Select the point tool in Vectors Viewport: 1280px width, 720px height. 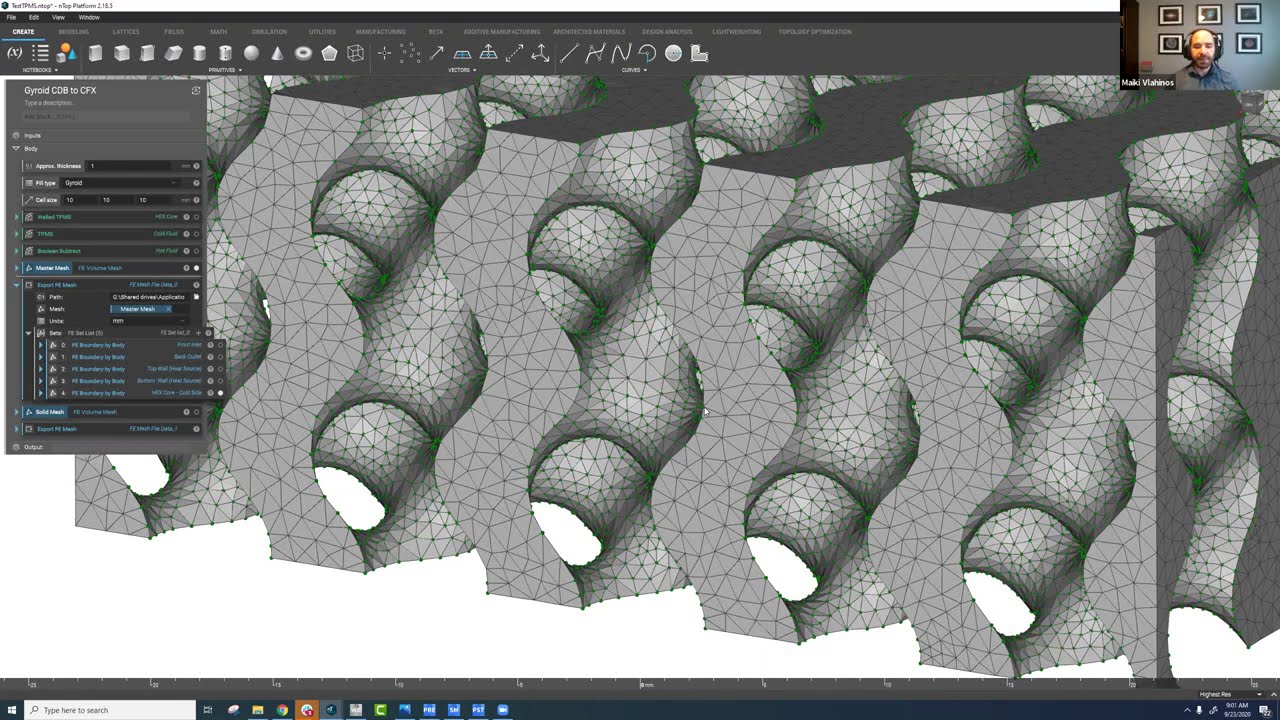(x=384, y=53)
